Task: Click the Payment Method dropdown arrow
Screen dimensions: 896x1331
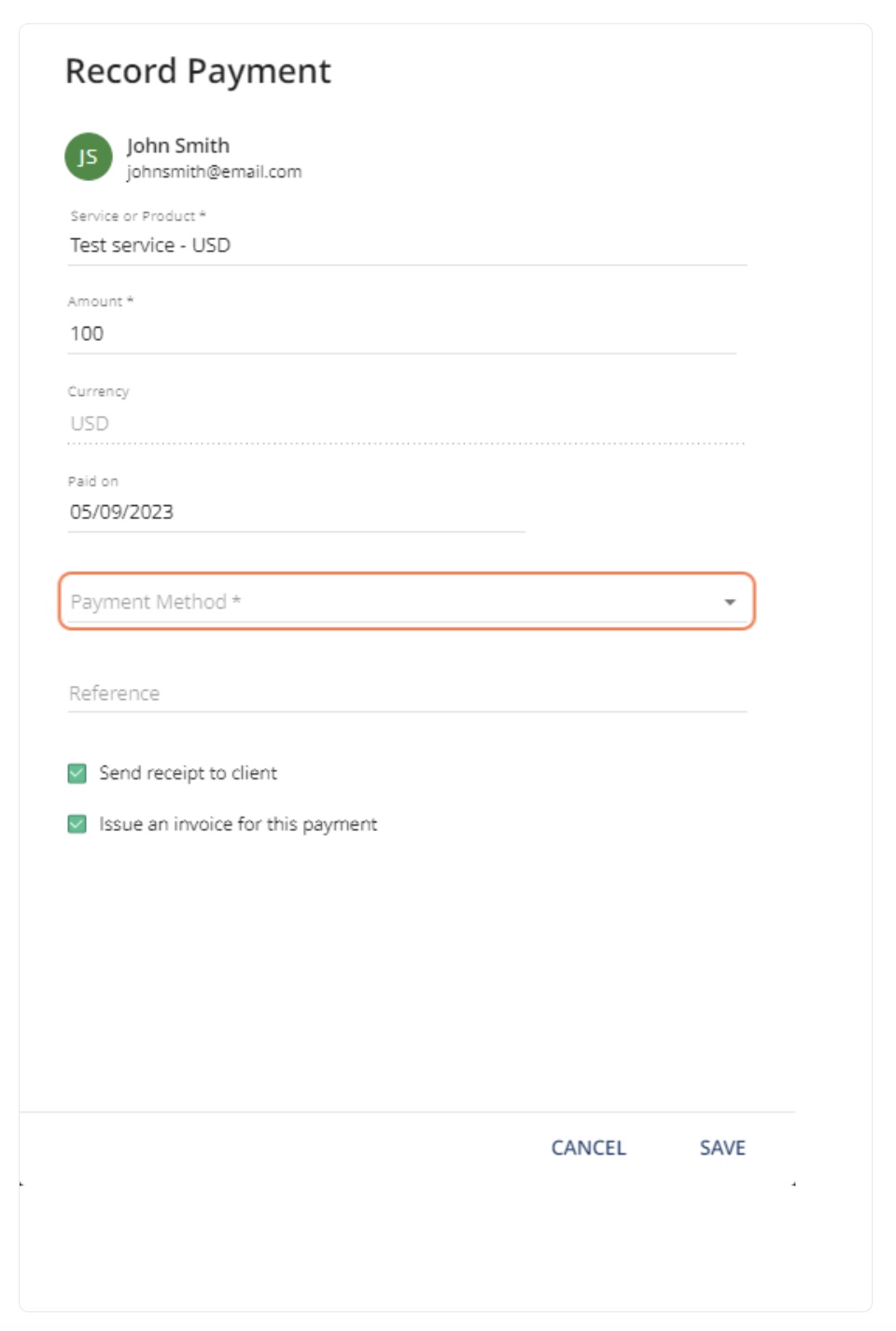Action: [x=730, y=602]
